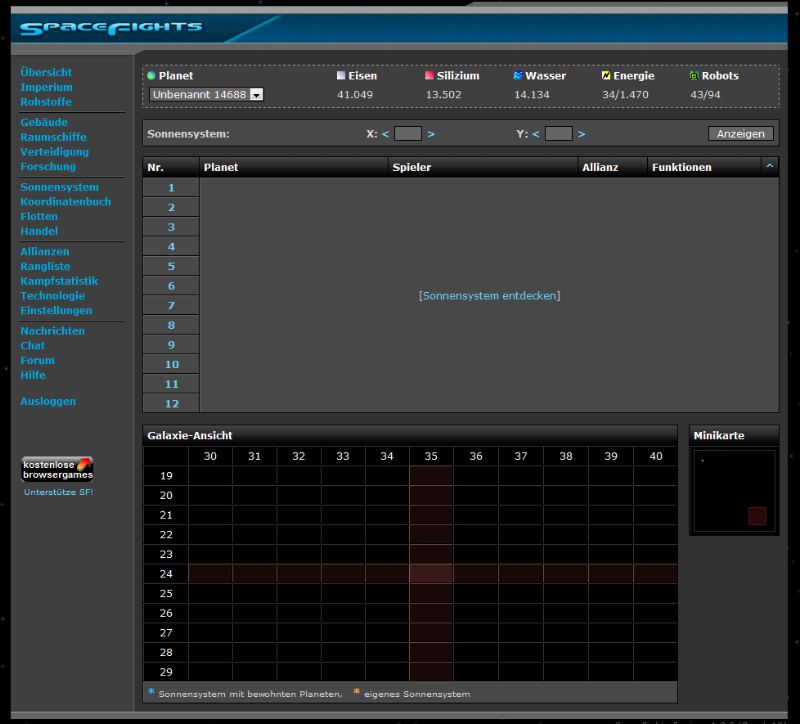This screenshot has height=724, width=800.
Task: Click the green Planet status icon
Action: [151, 76]
